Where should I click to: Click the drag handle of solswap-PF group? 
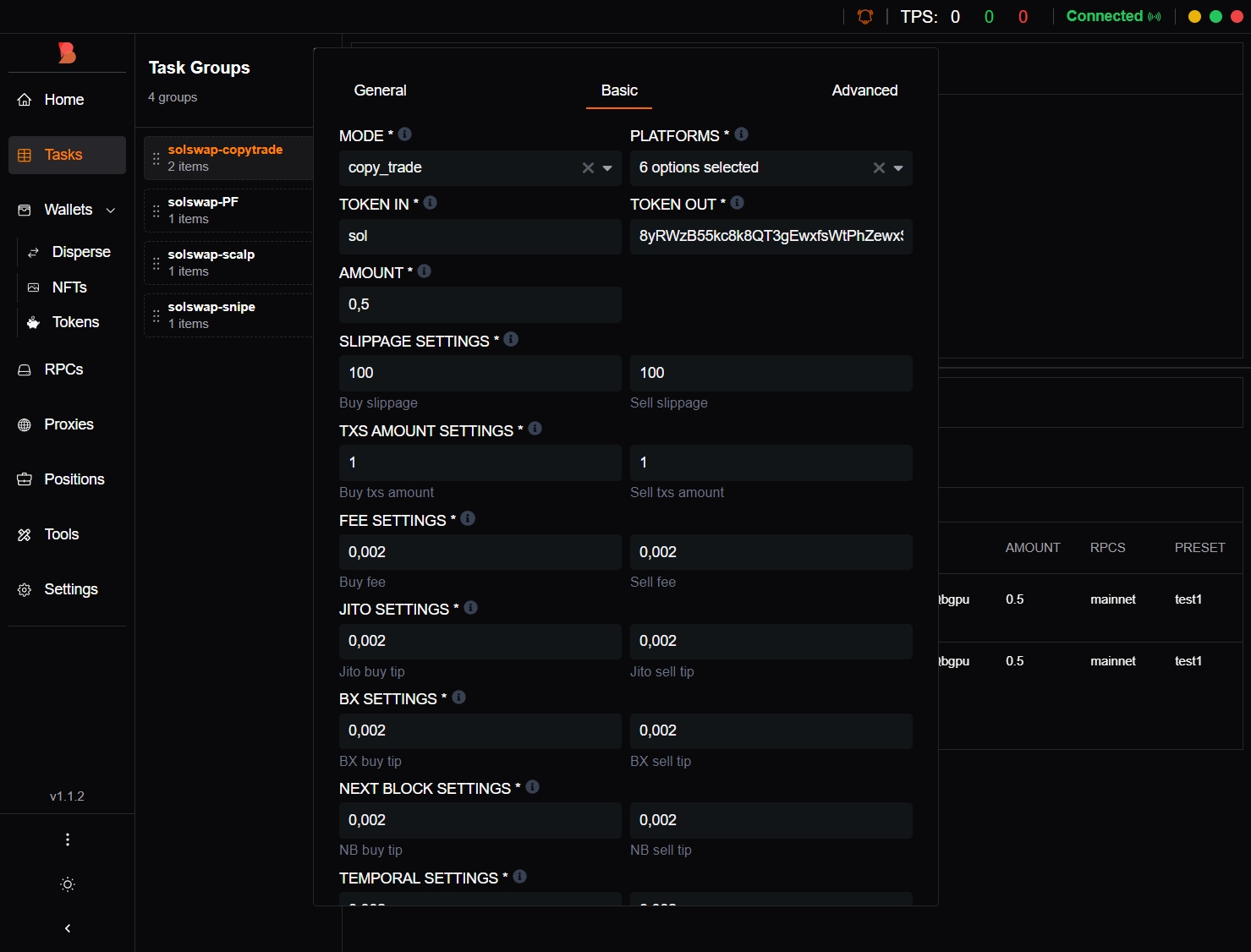[156, 211]
